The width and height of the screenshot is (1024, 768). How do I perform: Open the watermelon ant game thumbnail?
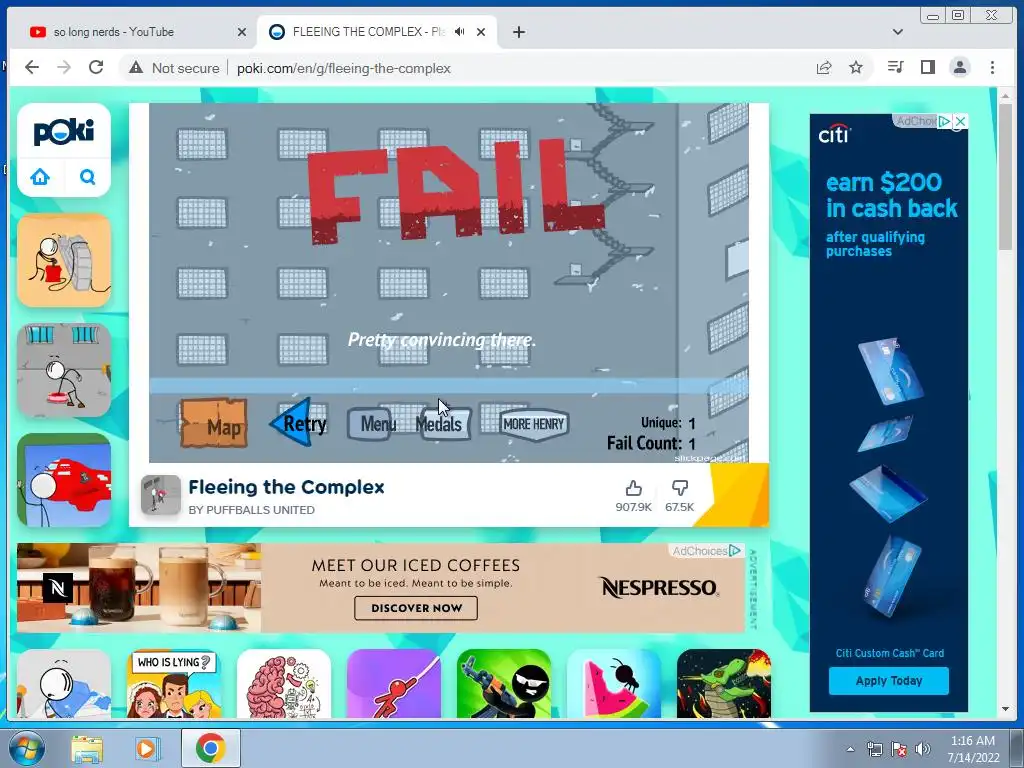click(x=614, y=683)
